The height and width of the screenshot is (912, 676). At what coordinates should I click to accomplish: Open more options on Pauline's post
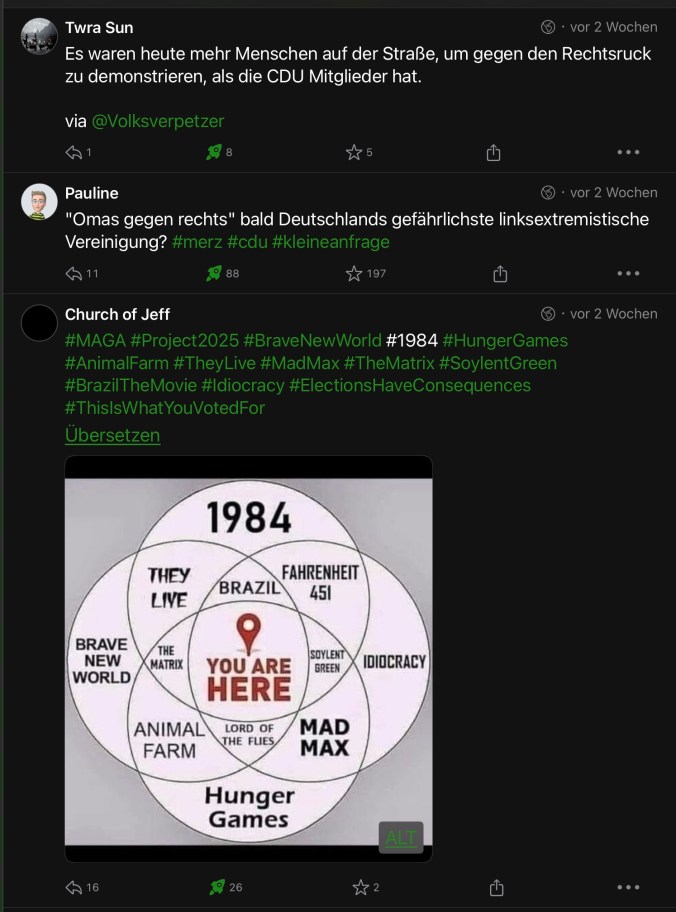click(628, 273)
